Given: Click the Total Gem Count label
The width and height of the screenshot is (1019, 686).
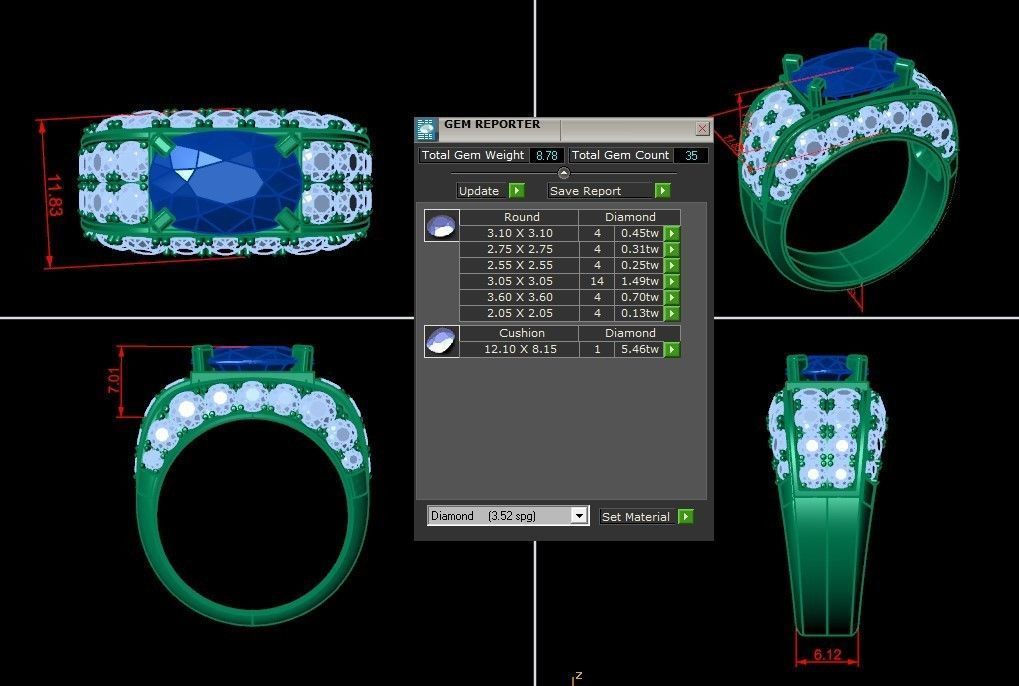Looking at the screenshot, I should (620, 155).
